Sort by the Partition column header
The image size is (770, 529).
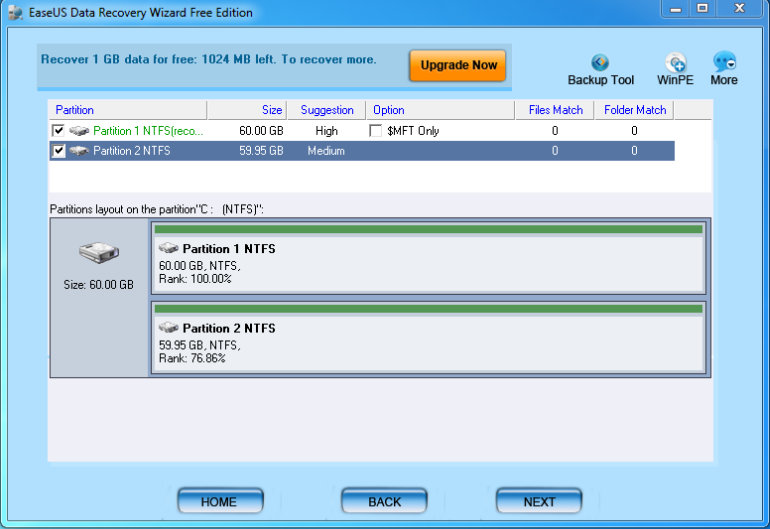128,110
